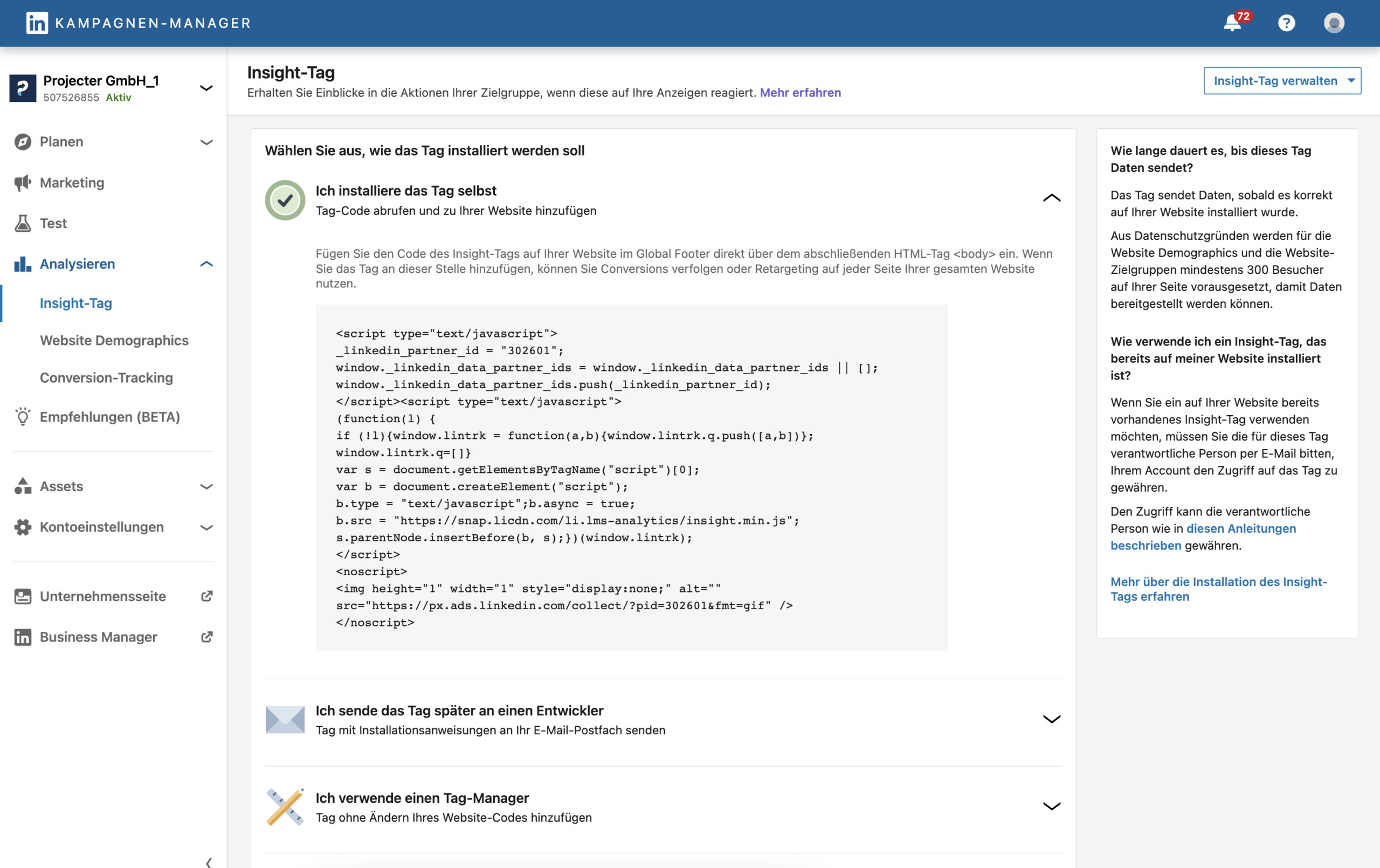Click the LinkedIn logo in header

point(37,23)
